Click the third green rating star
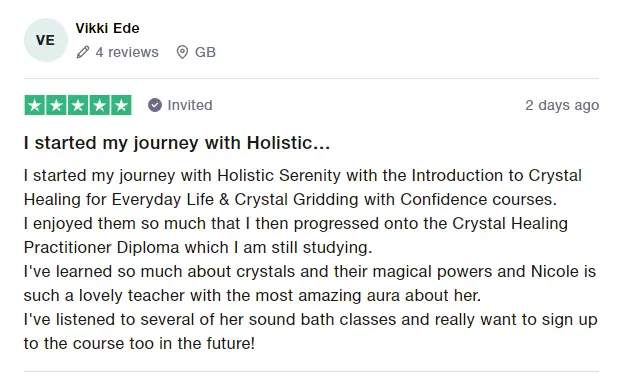Screen dimensions: 623x384 [78, 105]
